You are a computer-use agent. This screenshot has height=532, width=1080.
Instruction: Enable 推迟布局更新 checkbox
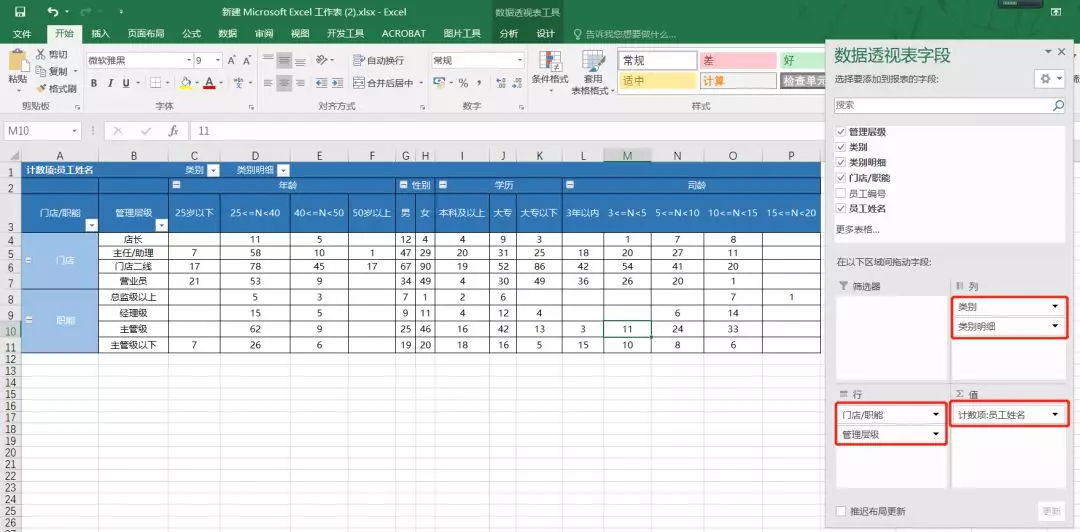(x=840, y=511)
